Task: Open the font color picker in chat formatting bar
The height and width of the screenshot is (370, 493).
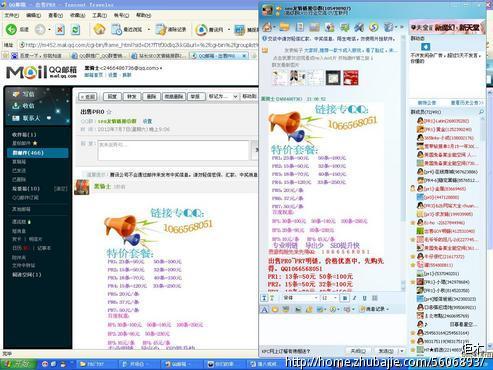Action: coord(375,298)
